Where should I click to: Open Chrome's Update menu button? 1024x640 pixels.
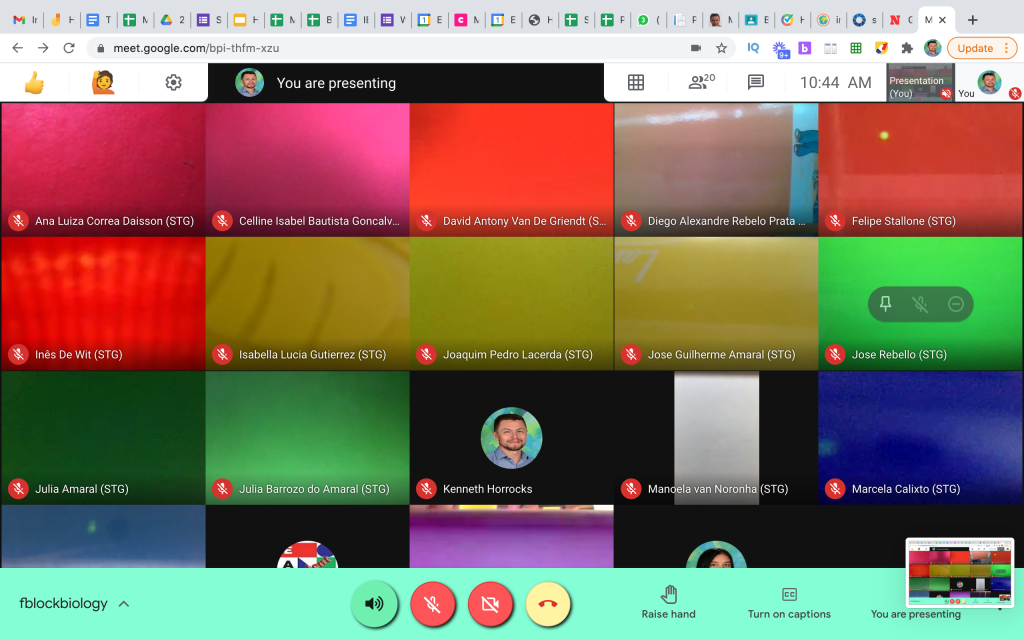coord(981,48)
